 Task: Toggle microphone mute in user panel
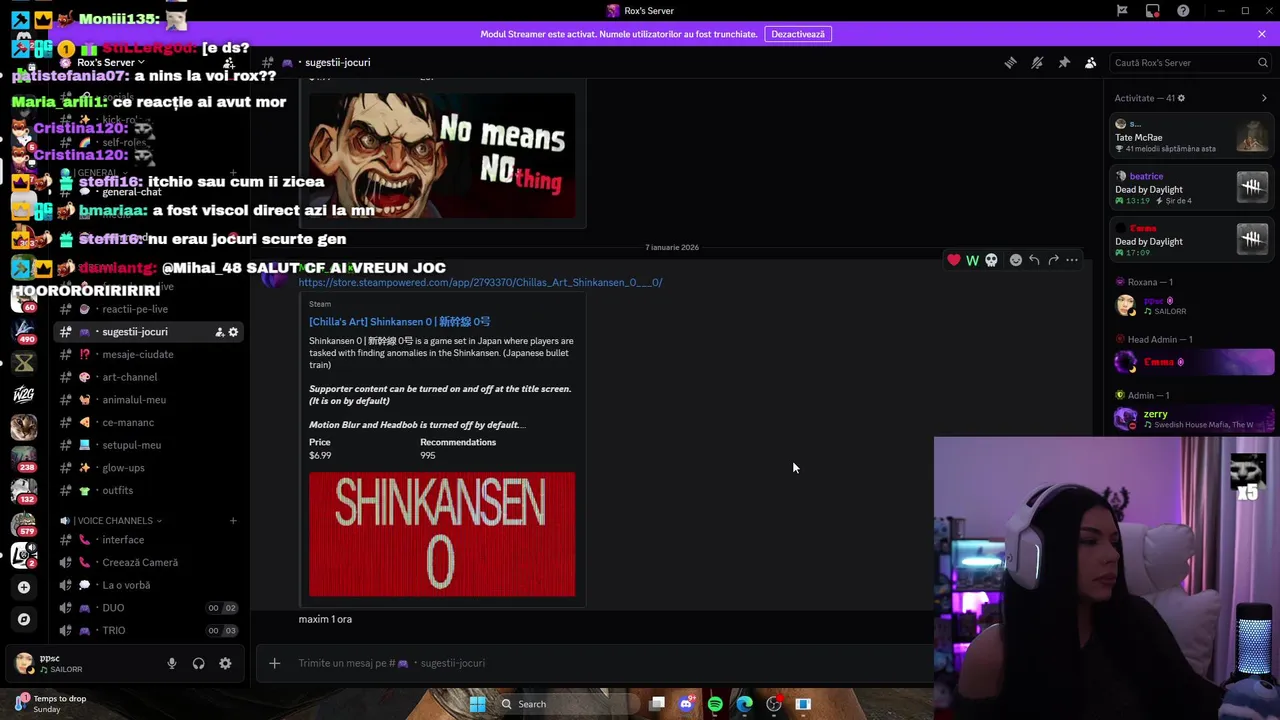(172, 663)
